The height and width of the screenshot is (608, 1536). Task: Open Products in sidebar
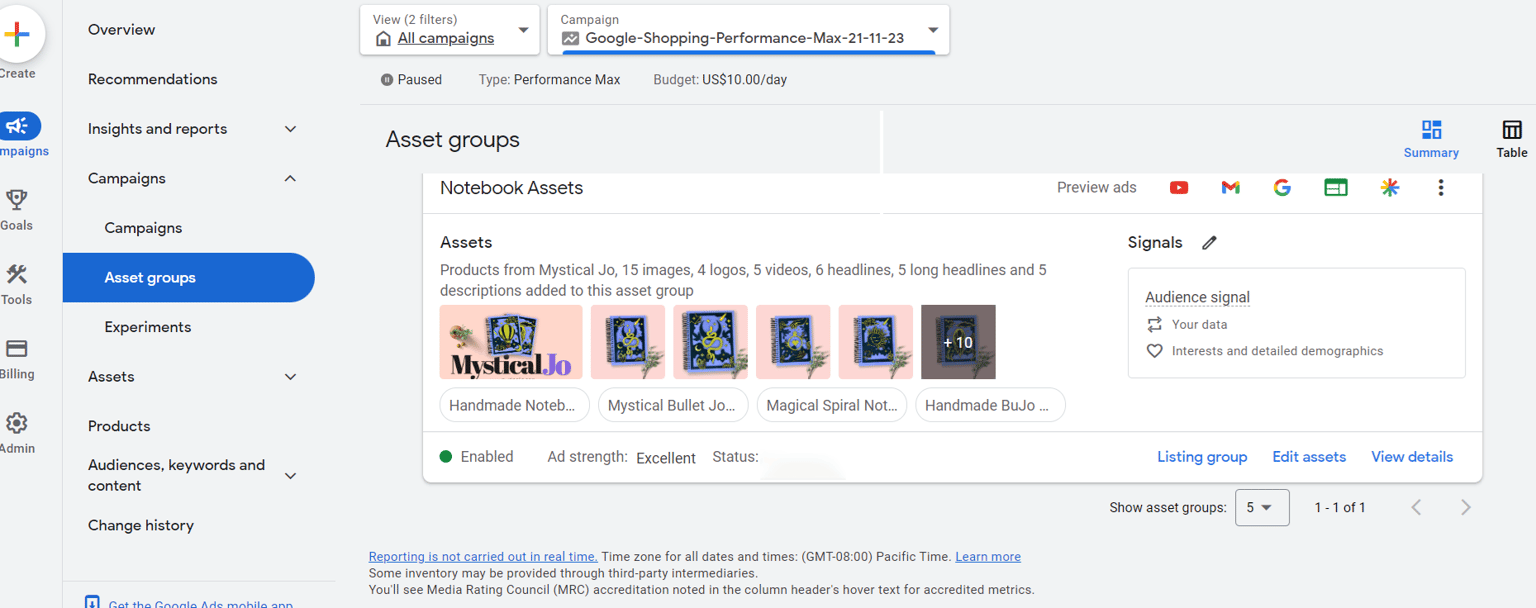[x=119, y=426]
